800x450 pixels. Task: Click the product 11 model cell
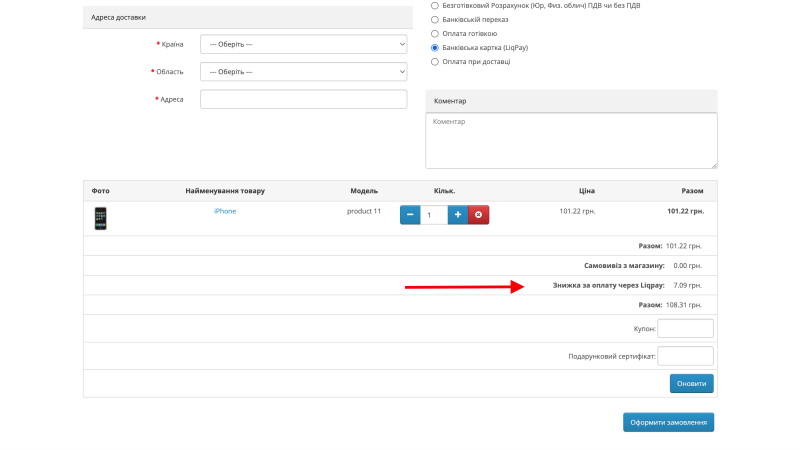coord(364,211)
